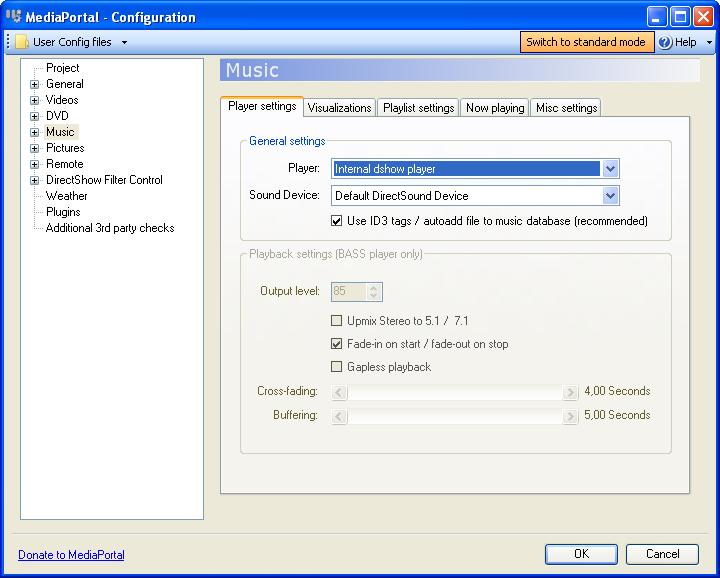Click the MediaPortal title bar app icon
The image size is (720, 578).
tap(14, 17)
